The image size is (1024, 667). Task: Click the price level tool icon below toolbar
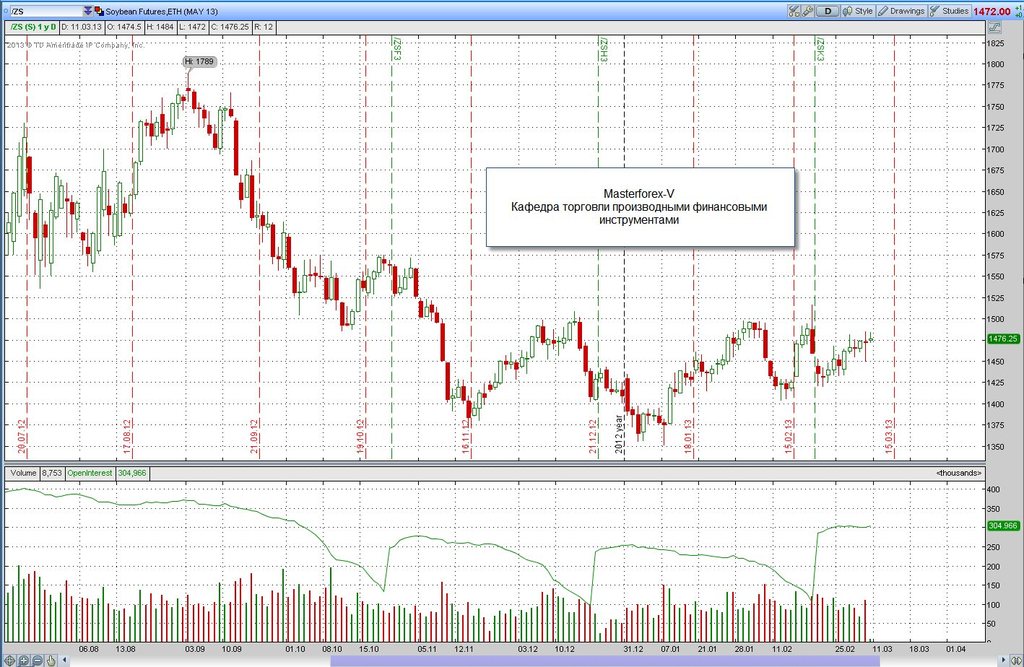click(995, 27)
